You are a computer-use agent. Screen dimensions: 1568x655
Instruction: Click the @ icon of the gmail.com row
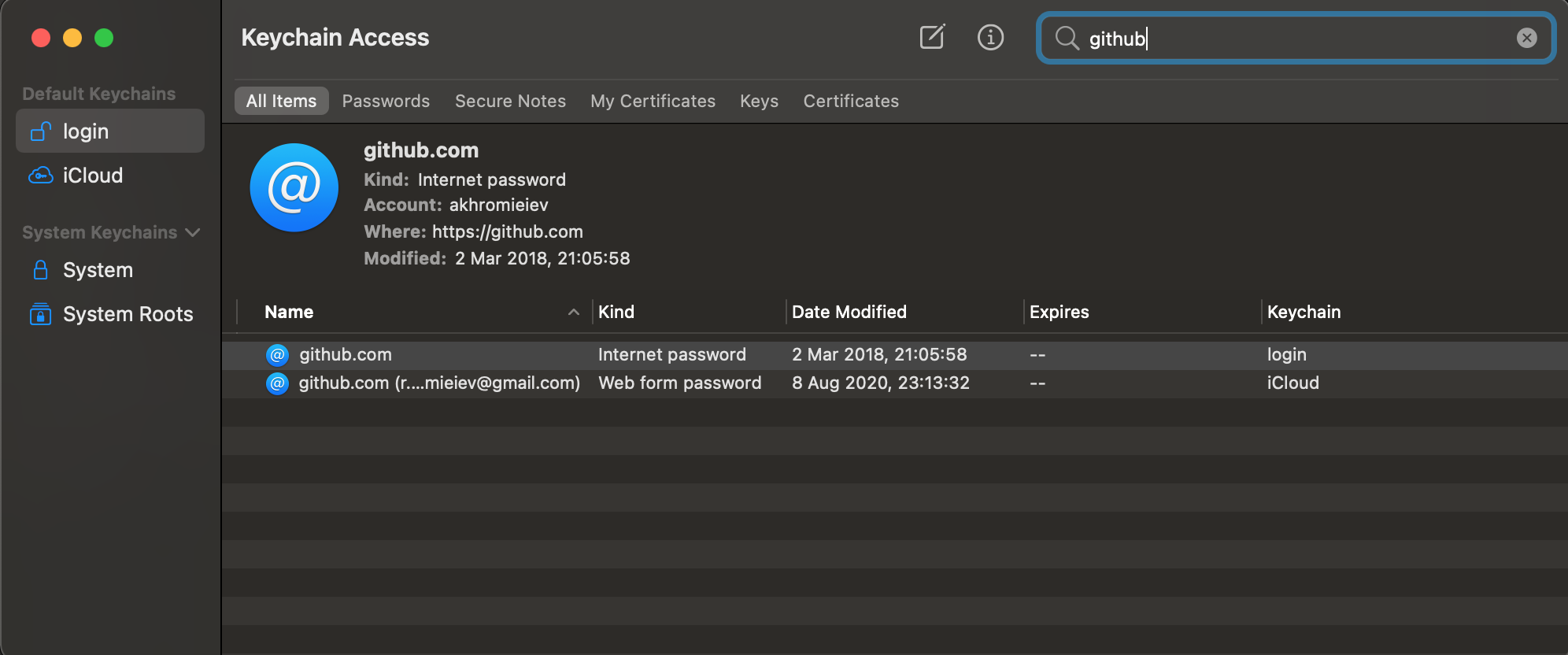pyautogui.click(x=277, y=383)
